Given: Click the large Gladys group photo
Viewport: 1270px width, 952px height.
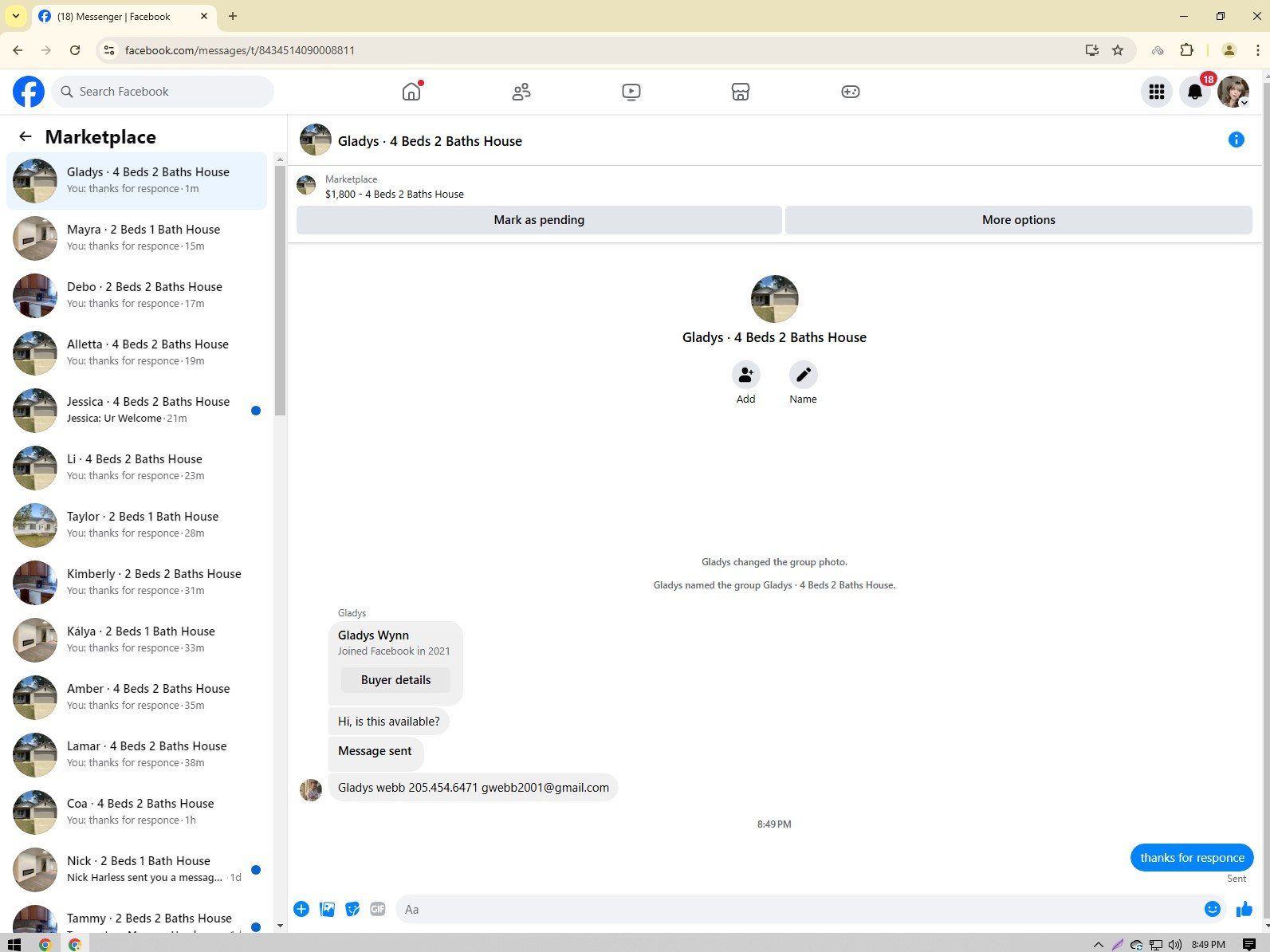Looking at the screenshot, I should (774, 299).
